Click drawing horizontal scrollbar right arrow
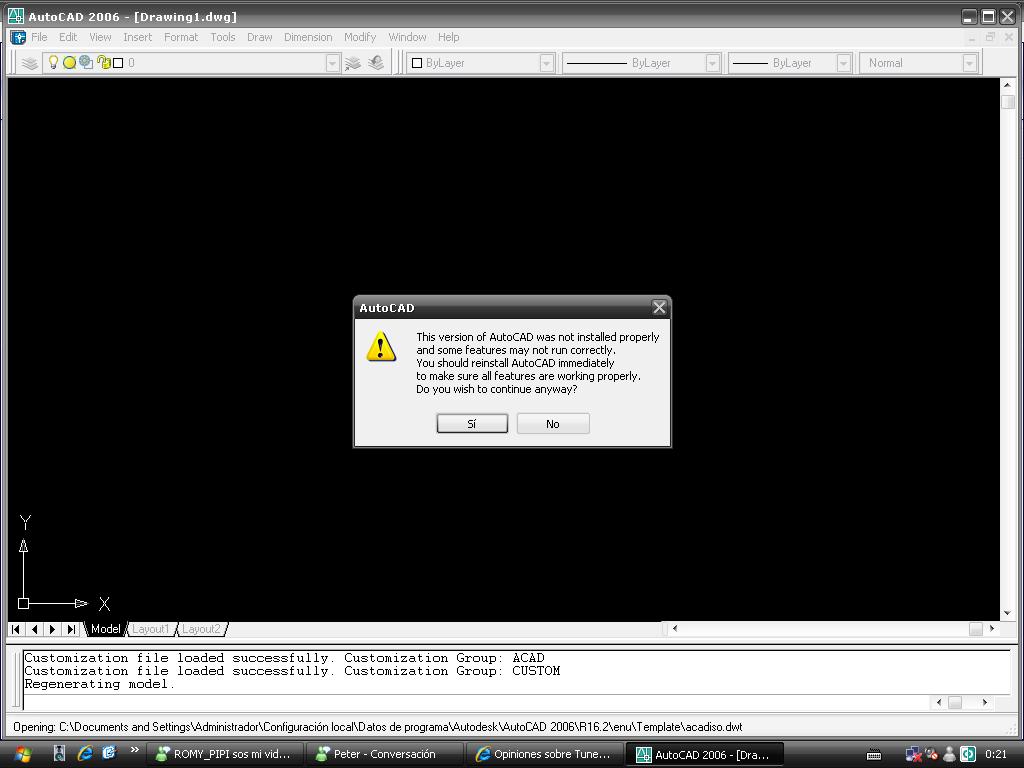The width and height of the screenshot is (1024, 768). tap(992, 628)
